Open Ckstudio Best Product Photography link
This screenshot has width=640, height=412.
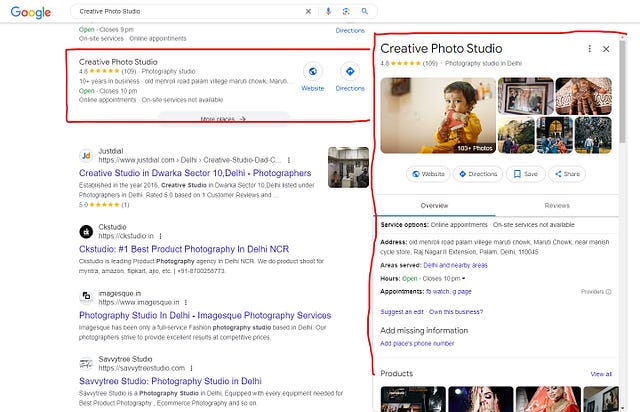184,249
